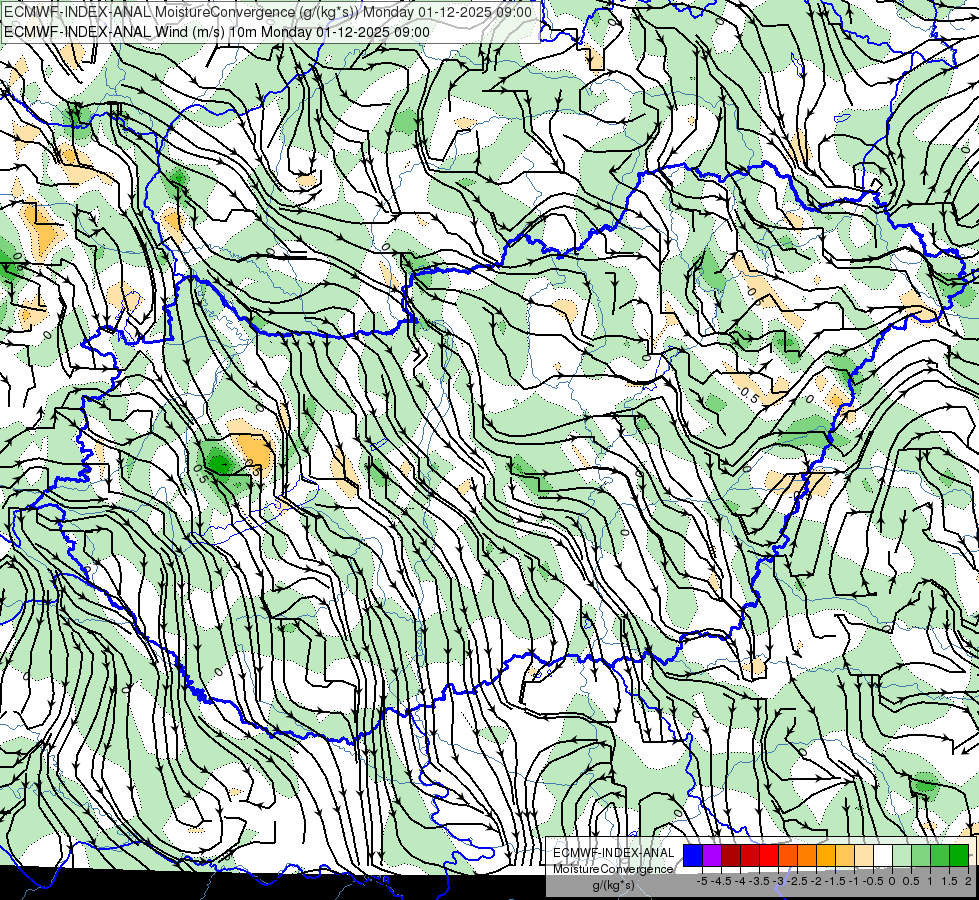Click the legend tick label '2'
The width and height of the screenshot is (979, 900).
(968, 881)
